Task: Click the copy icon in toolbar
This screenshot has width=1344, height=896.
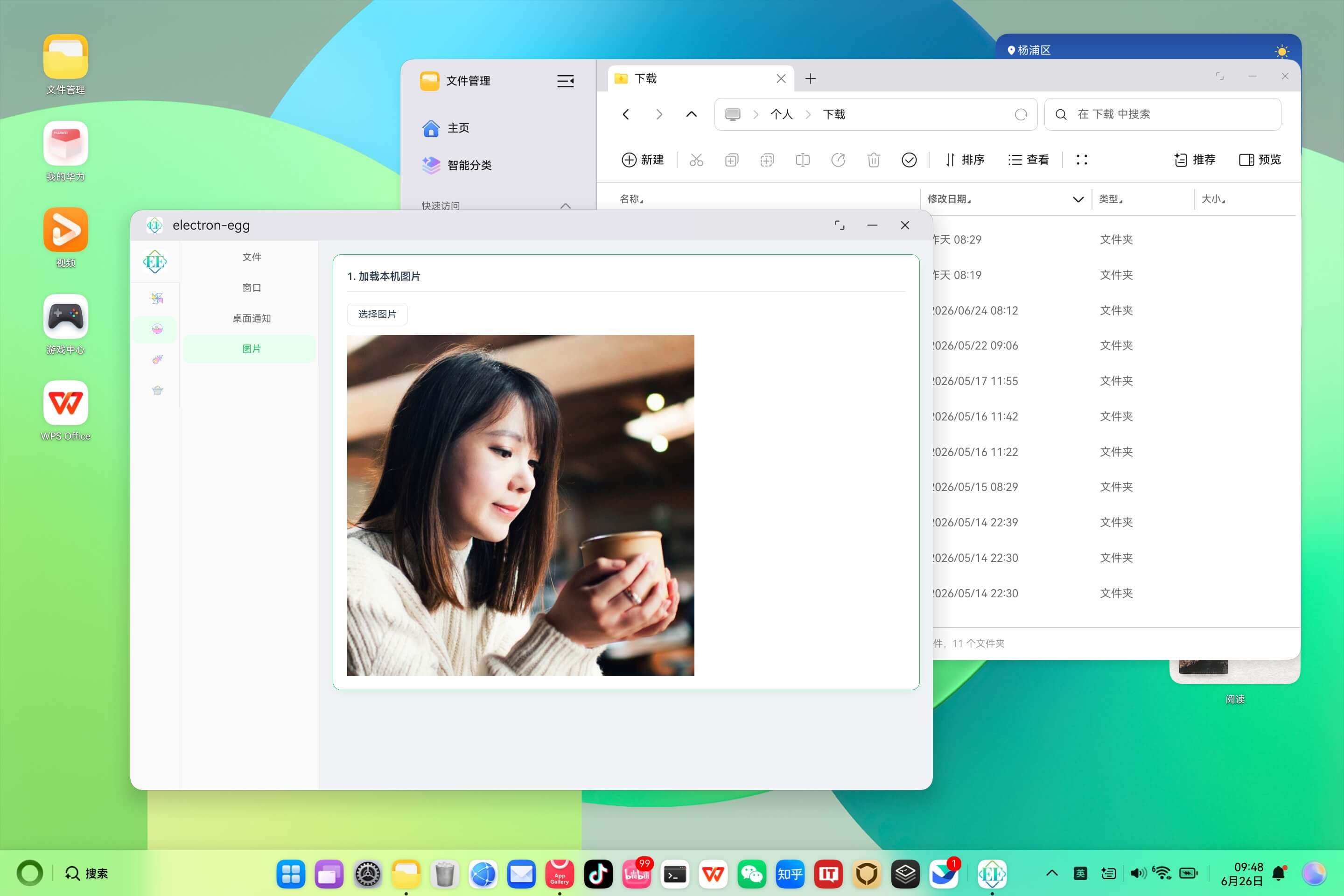Action: click(x=731, y=160)
